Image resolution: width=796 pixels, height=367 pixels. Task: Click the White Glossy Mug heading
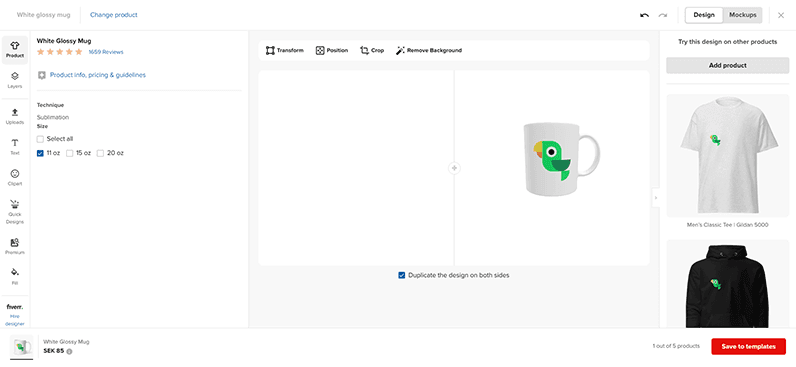(64, 41)
